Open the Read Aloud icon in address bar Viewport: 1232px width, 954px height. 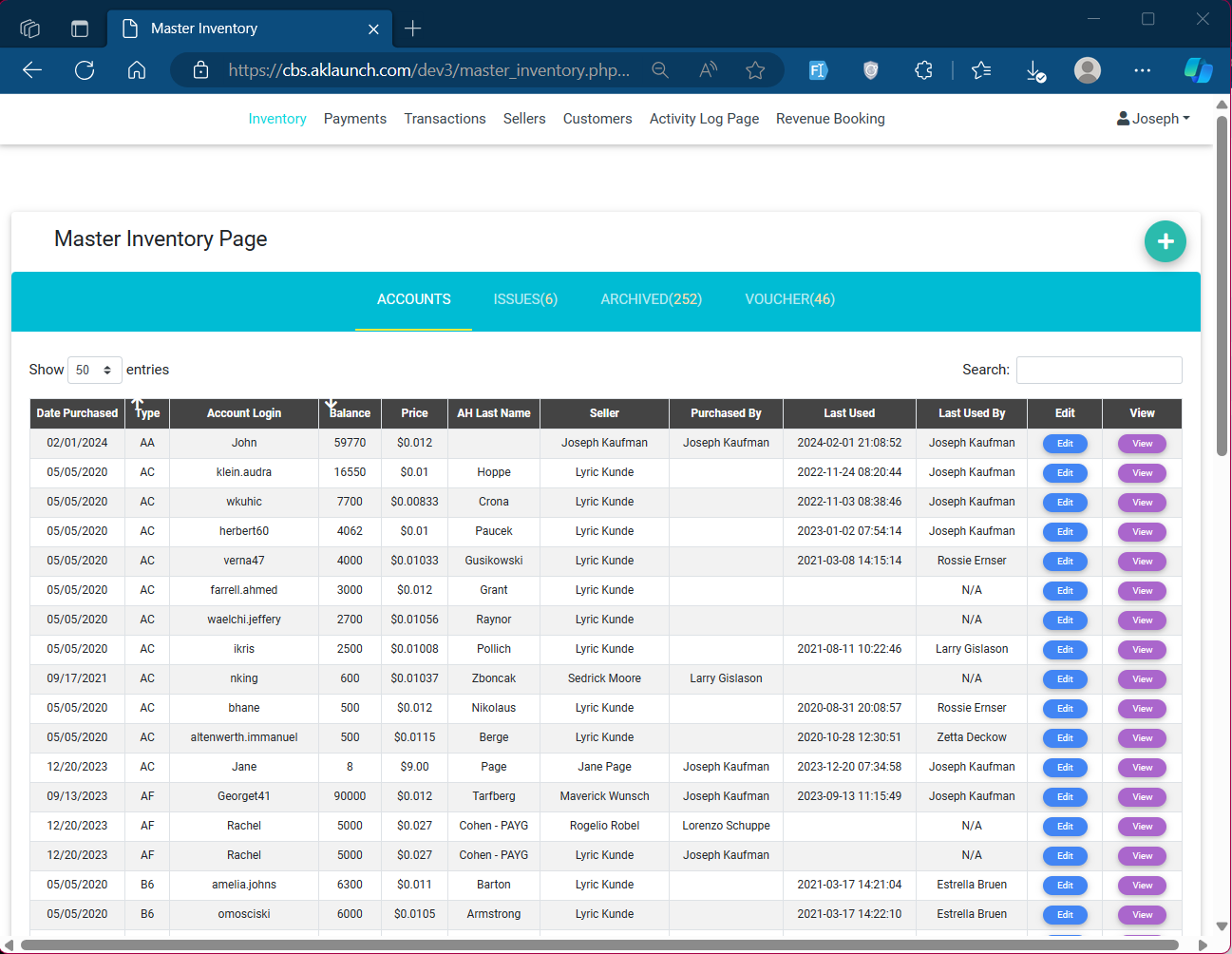[x=708, y=70]
